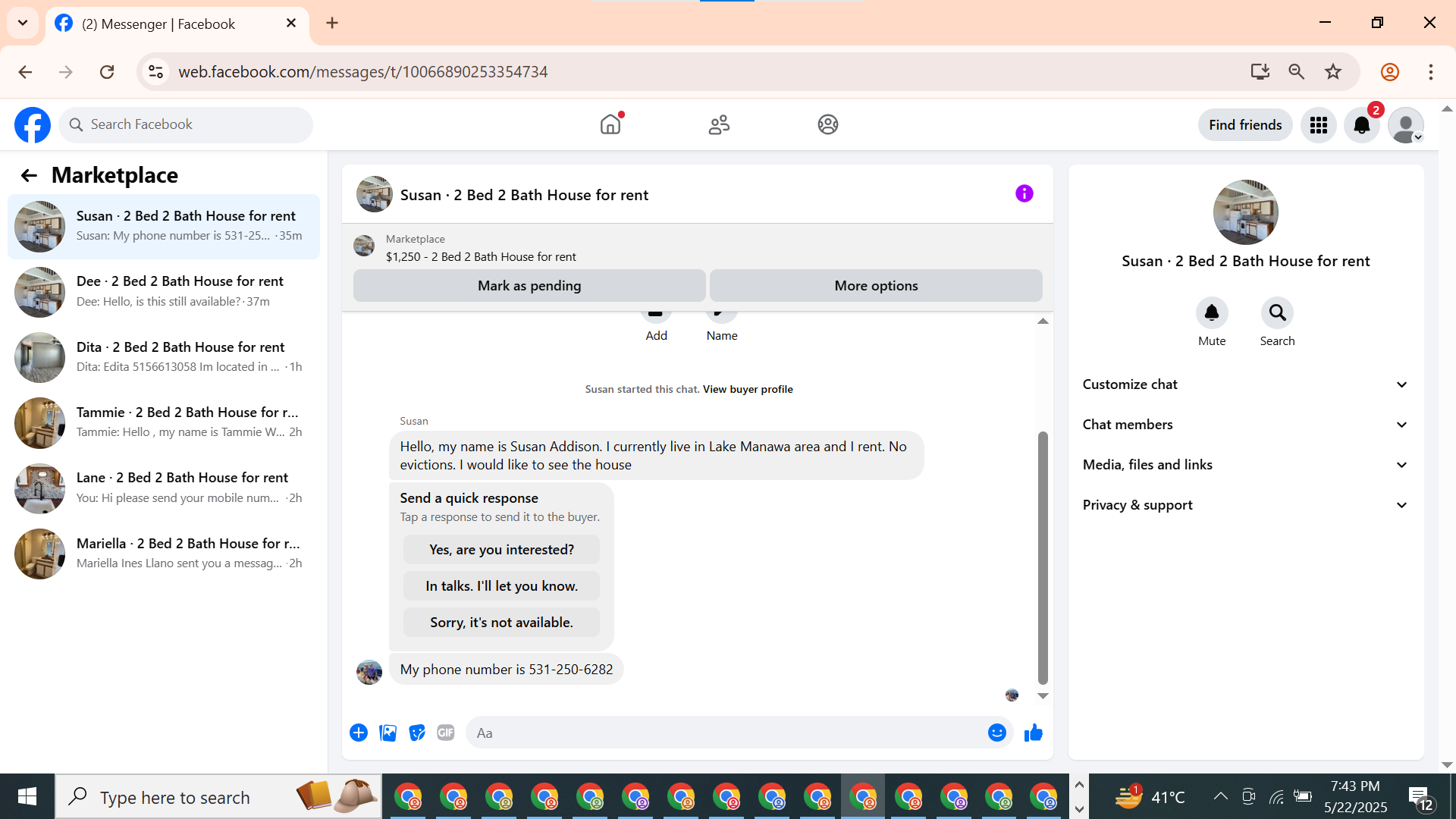Open browser zoom magnifier icon
The image size is (1456, 819).
tap(1297, 72)
